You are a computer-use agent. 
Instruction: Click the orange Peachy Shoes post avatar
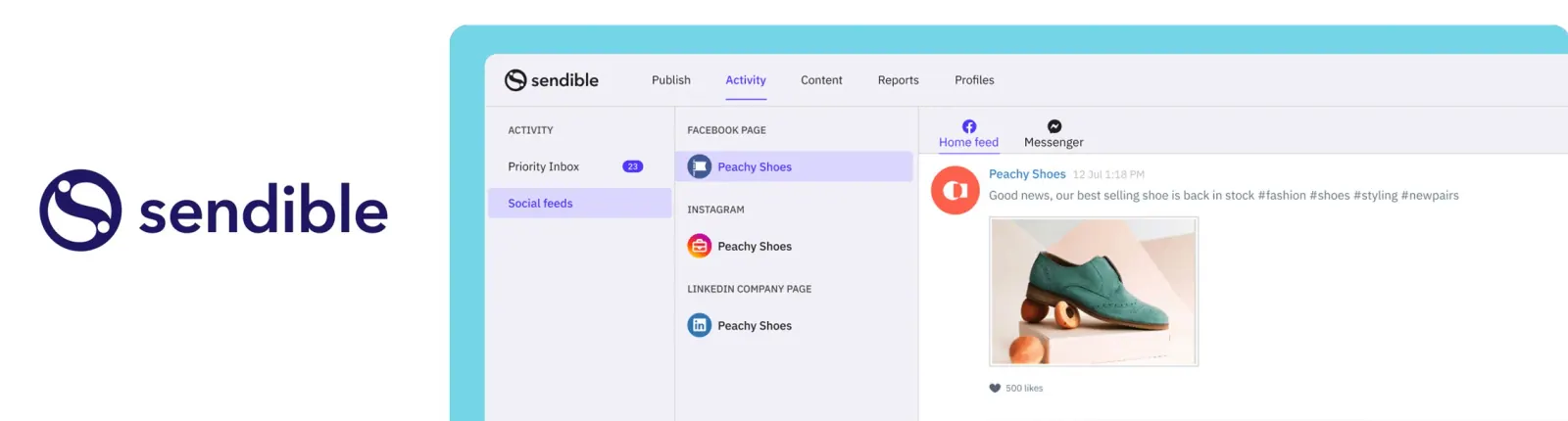[955, 190]
